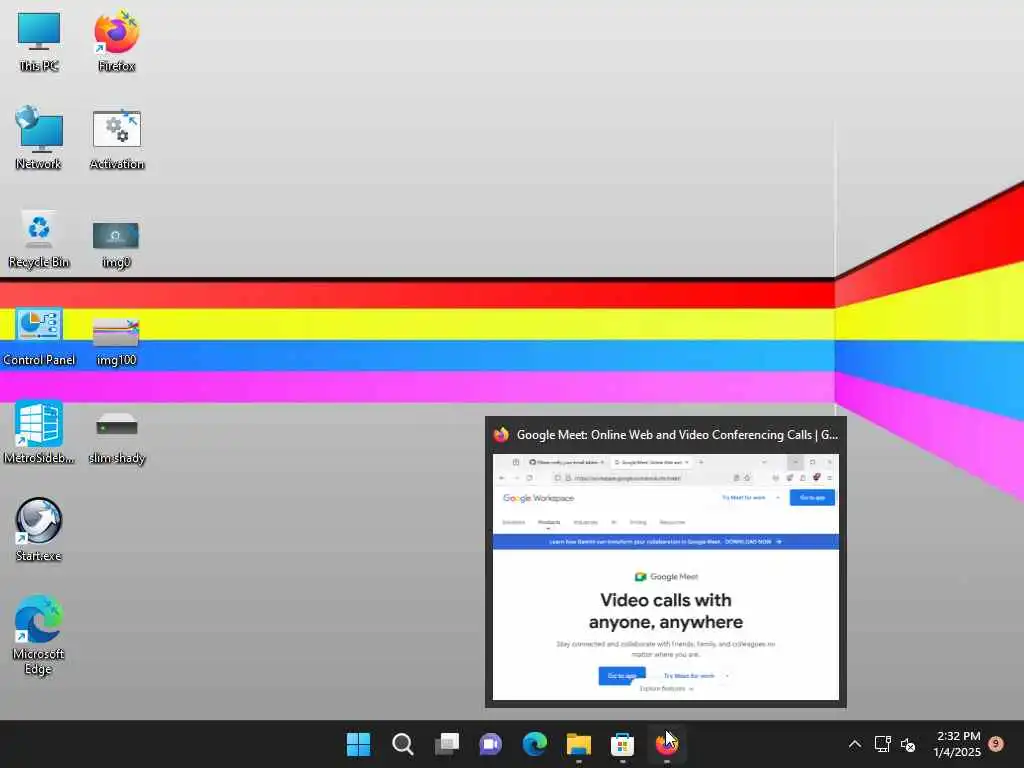Open Microsoft Edge desktop shortcut
This screenshot has width=1024, height=768.
point(39,634)
